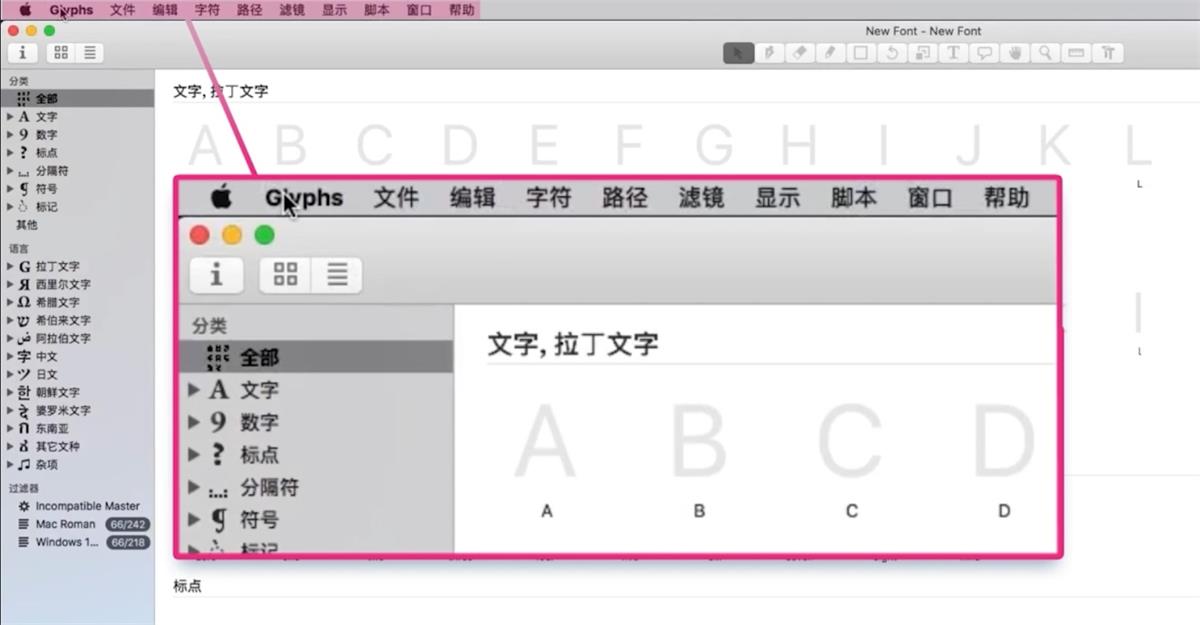Grab the Hand tool for panning
The height and width of the screenshot is (625, 1200).
click(1015, 53)
